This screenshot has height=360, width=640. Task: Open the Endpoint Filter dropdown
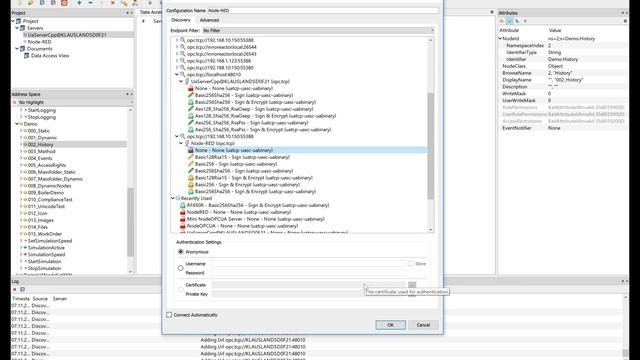point(318,31)
